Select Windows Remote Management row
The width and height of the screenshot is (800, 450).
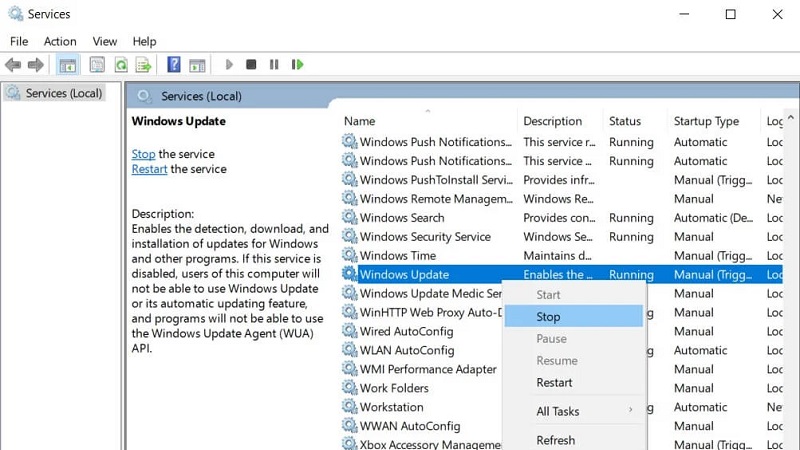561,199
